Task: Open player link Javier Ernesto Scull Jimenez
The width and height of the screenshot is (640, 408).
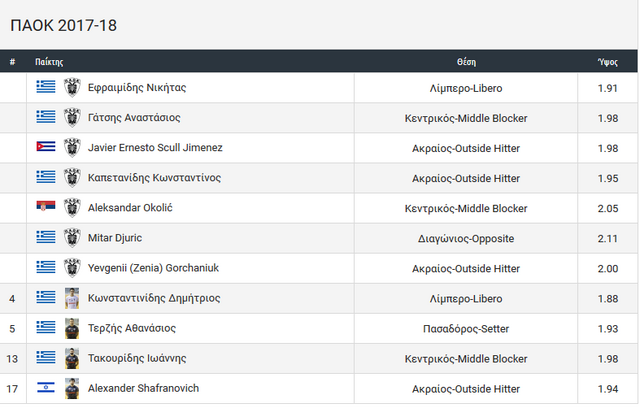Action: tap(155, 148)
